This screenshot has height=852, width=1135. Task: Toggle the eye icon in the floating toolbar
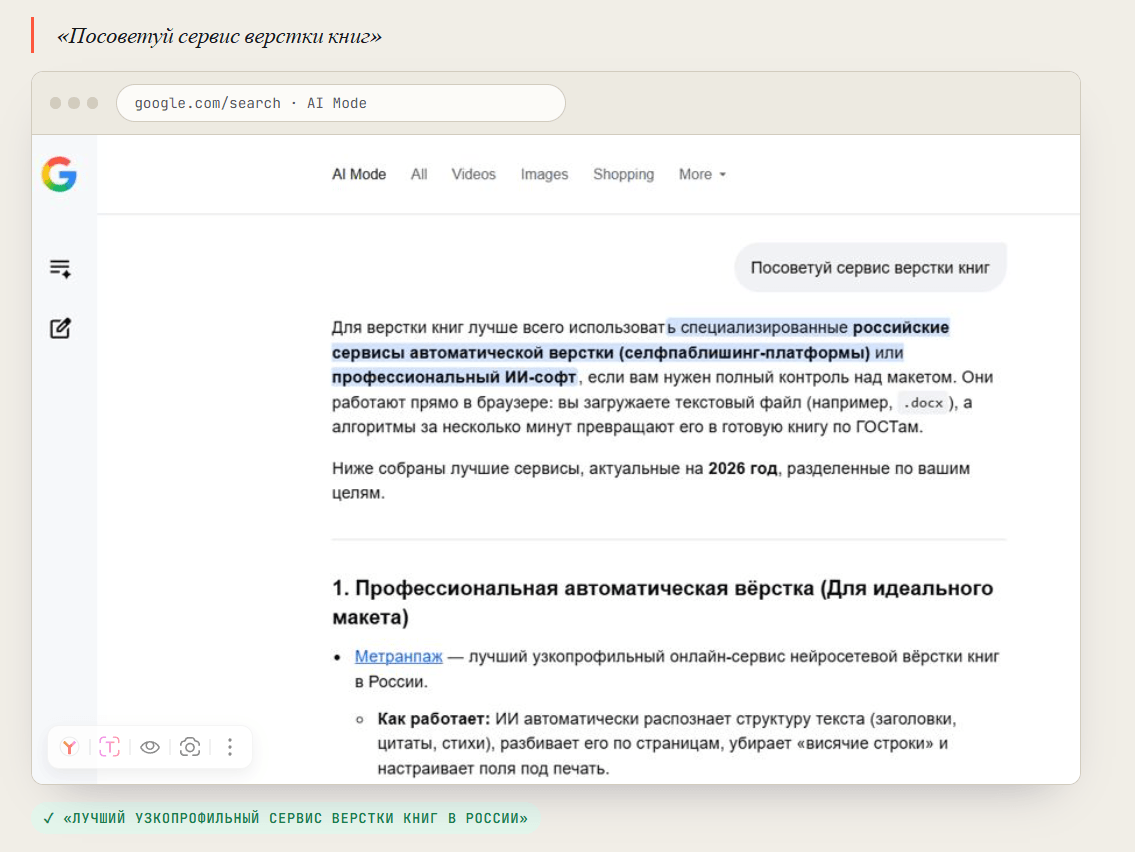click(x=150, y=747)
